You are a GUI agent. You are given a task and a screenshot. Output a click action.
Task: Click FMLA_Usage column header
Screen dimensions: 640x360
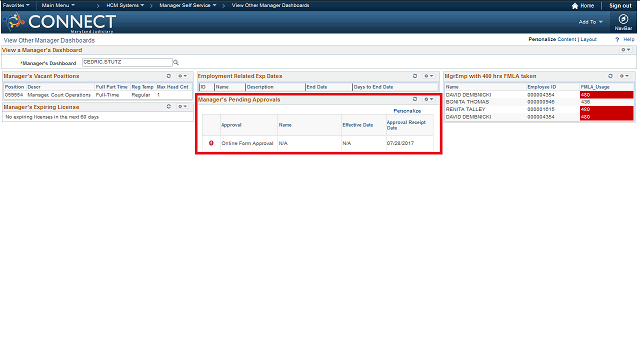tap(595, 87)
